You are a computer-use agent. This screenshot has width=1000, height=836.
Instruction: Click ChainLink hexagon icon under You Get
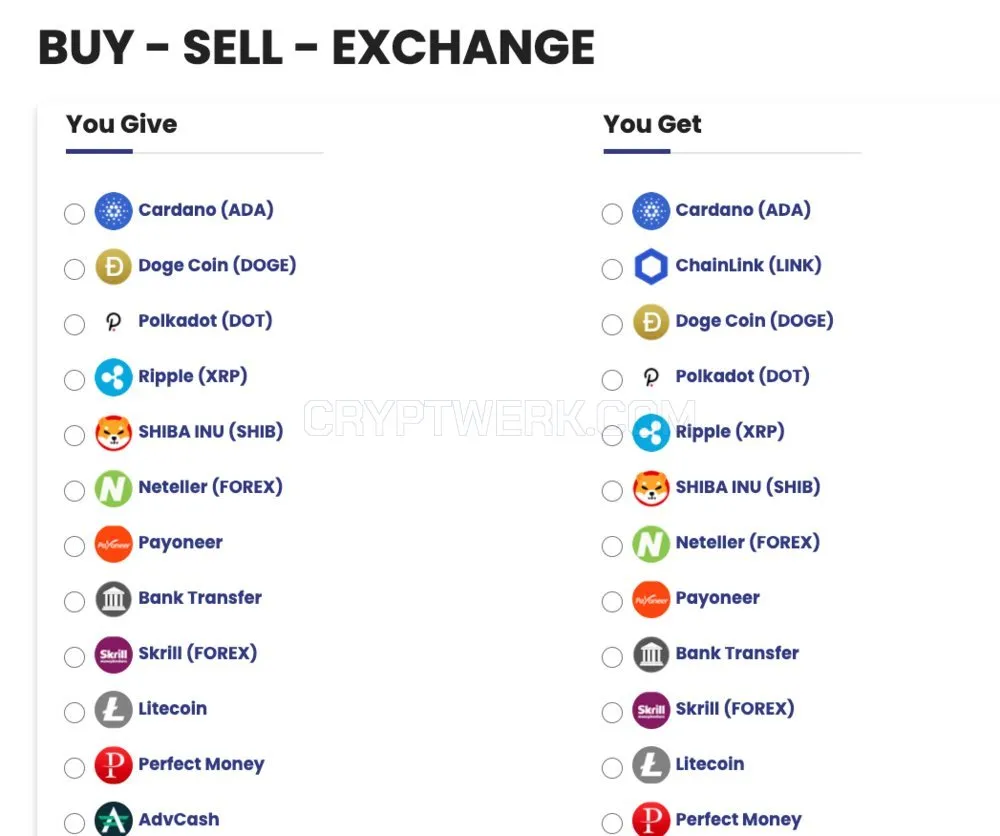(x=651, y=267)
